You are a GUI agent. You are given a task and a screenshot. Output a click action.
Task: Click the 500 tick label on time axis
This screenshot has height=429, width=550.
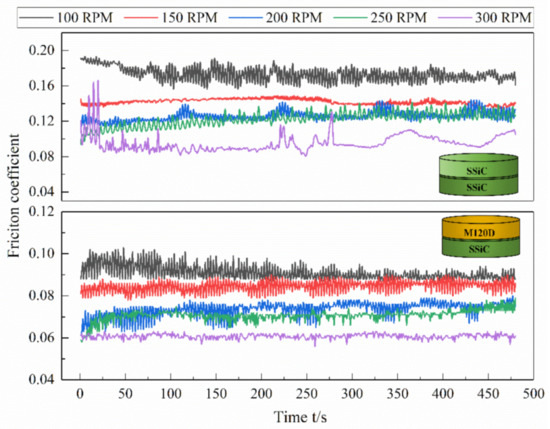533,394
